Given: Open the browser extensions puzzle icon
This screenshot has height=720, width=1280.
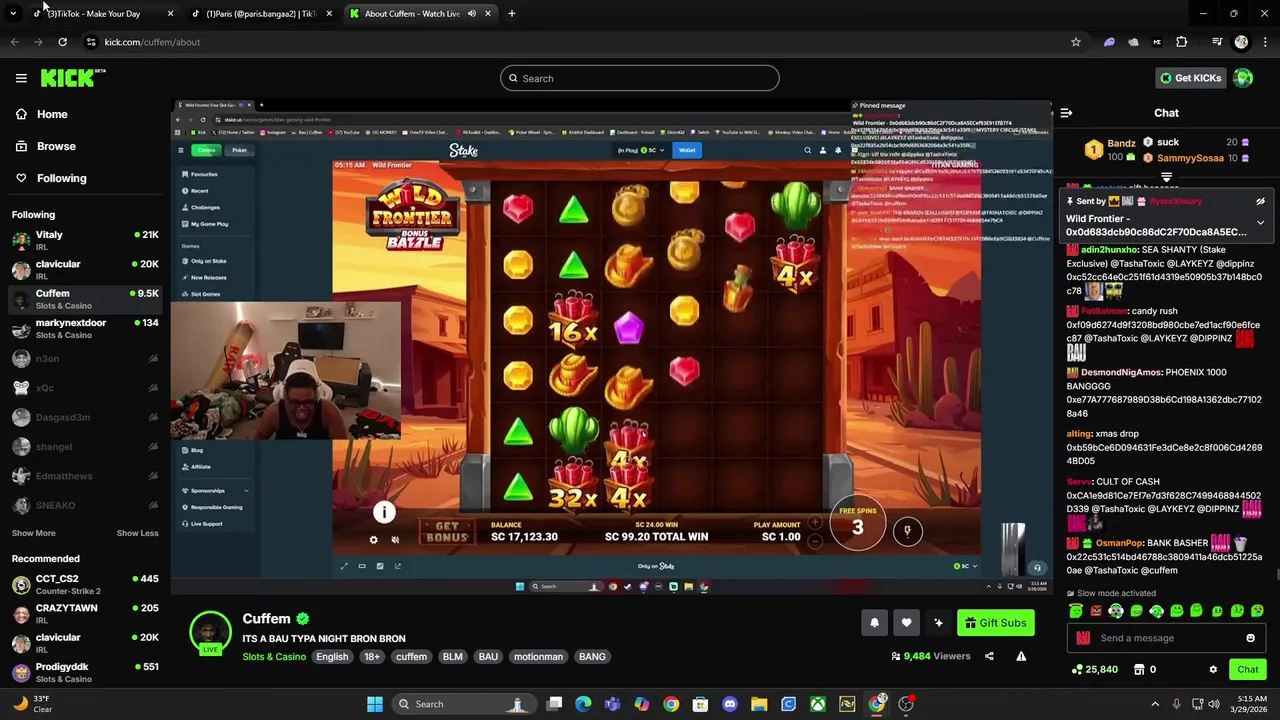Looking at the screenshot, I should tap(1181, 42).
